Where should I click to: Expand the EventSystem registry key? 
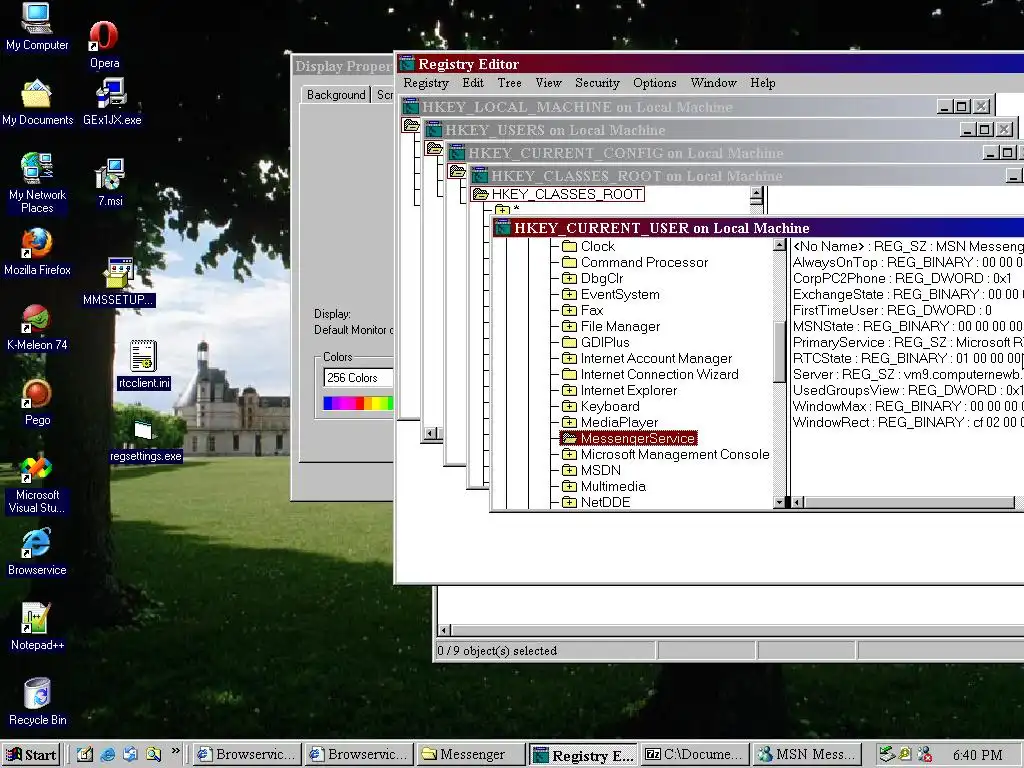pyautogui.click(x=569, y=295)
